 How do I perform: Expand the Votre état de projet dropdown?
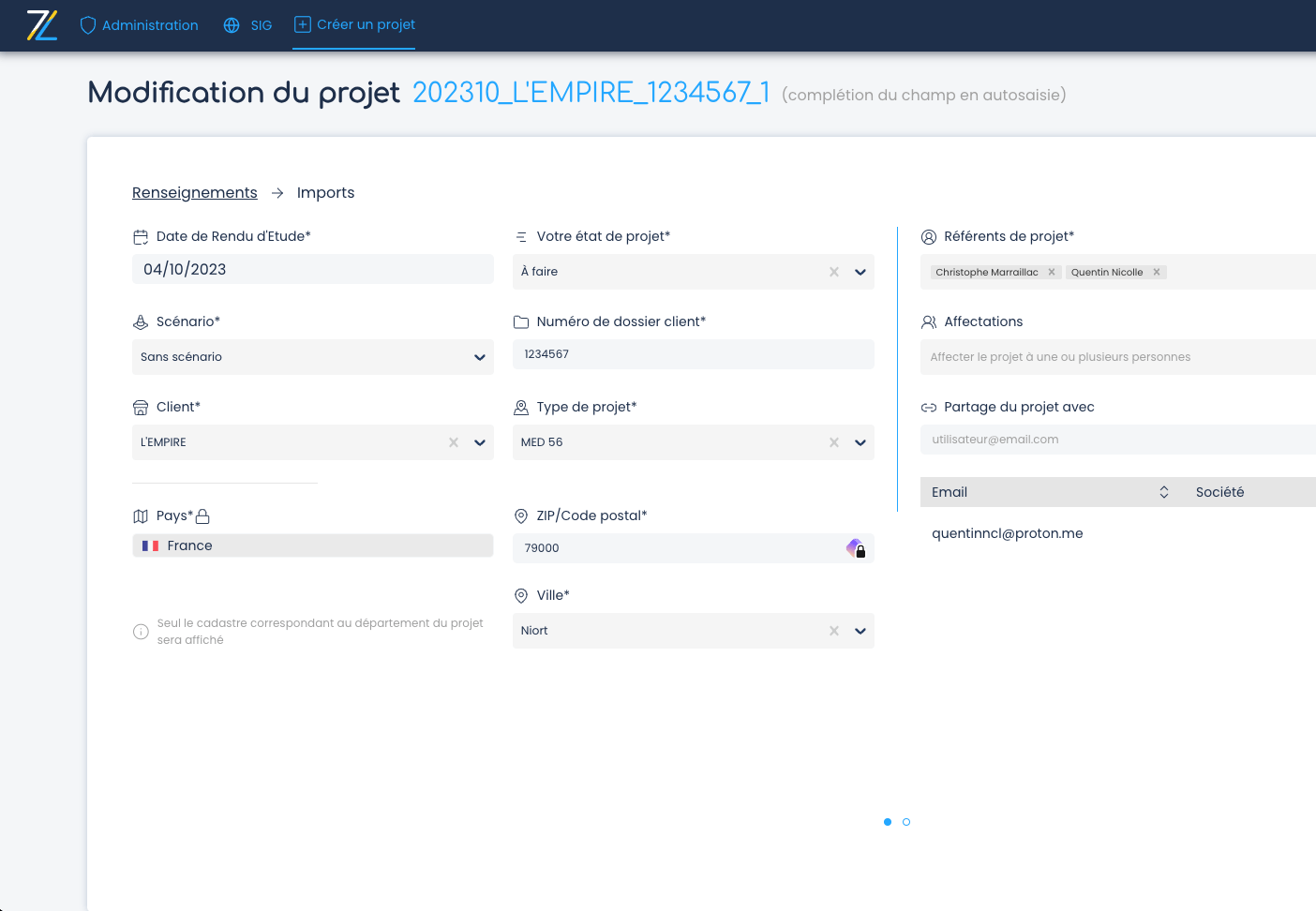(860, 272)
